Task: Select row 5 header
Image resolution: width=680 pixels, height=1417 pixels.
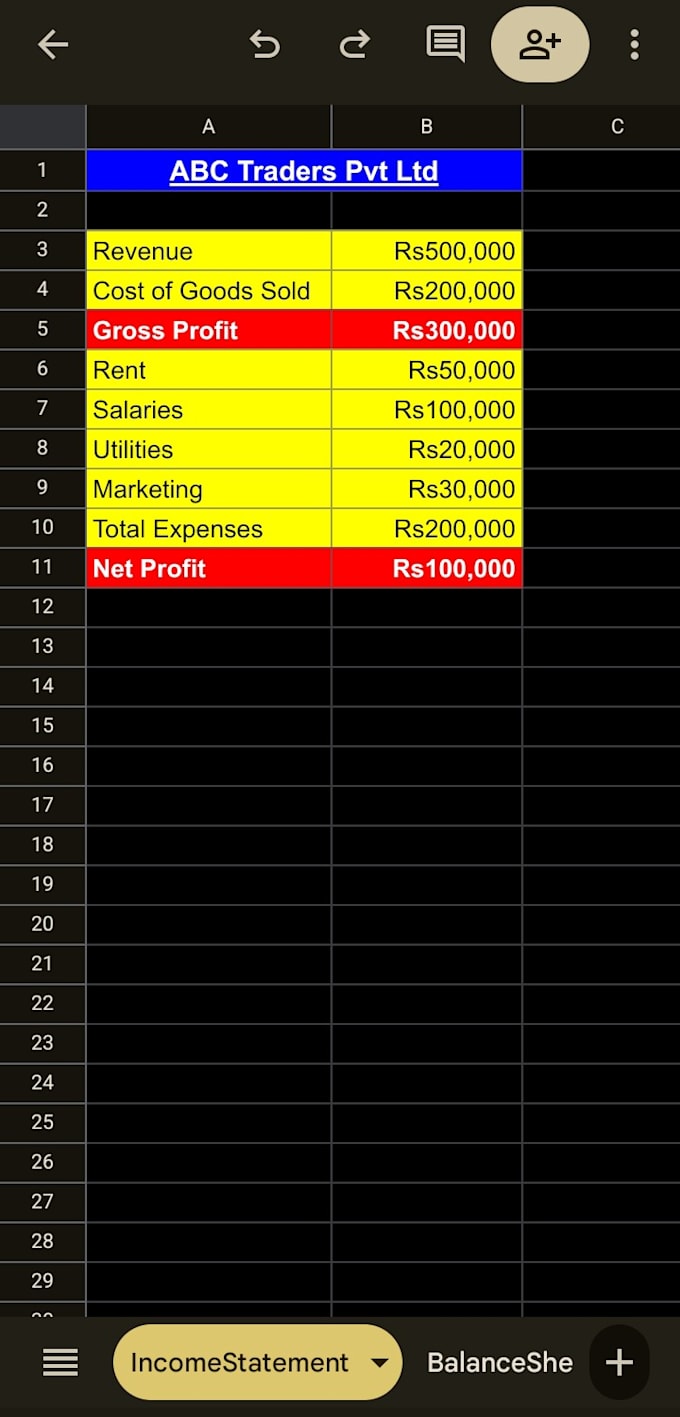Action: pyautogui.click(x=42, y=330)
